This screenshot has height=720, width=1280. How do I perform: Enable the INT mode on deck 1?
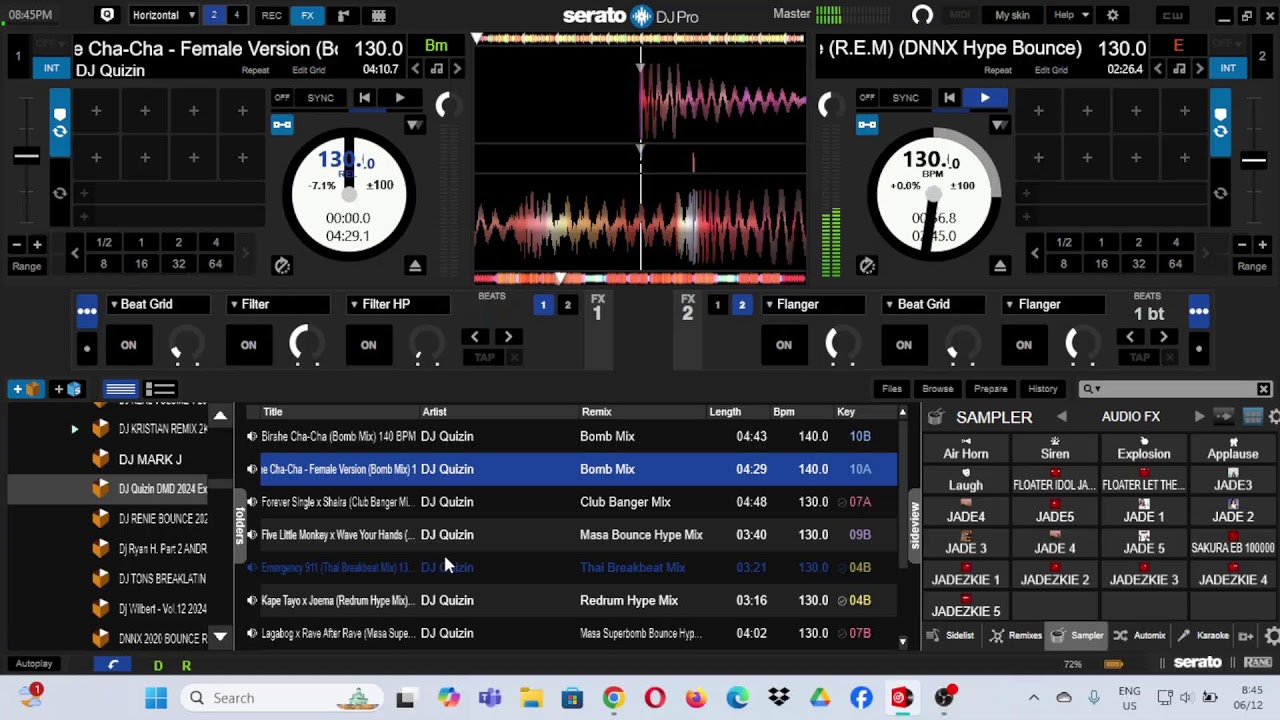(51, 68)
